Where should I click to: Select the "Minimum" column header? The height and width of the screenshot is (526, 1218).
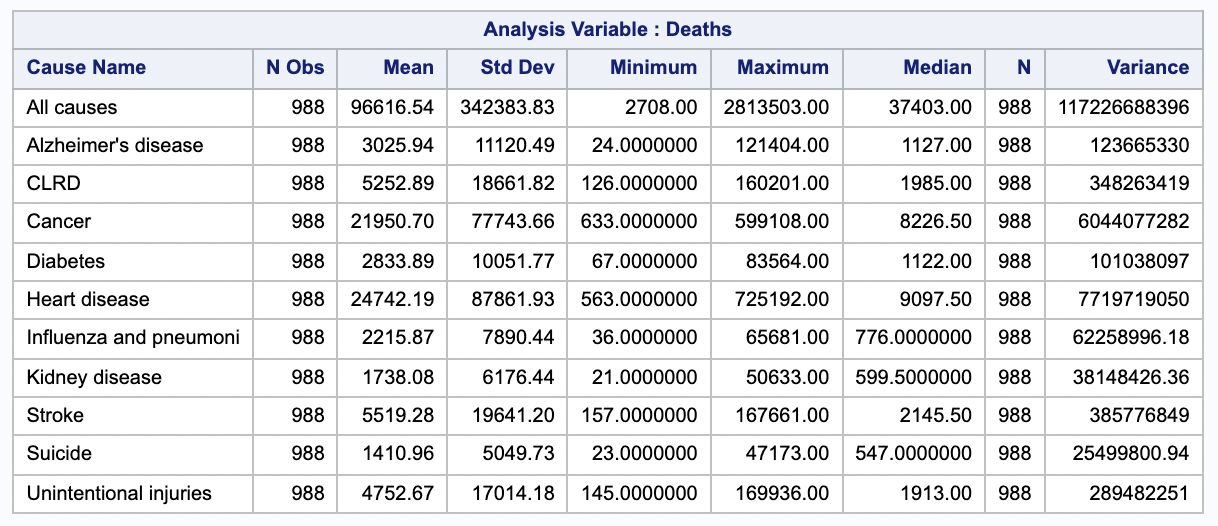[654, 68]
